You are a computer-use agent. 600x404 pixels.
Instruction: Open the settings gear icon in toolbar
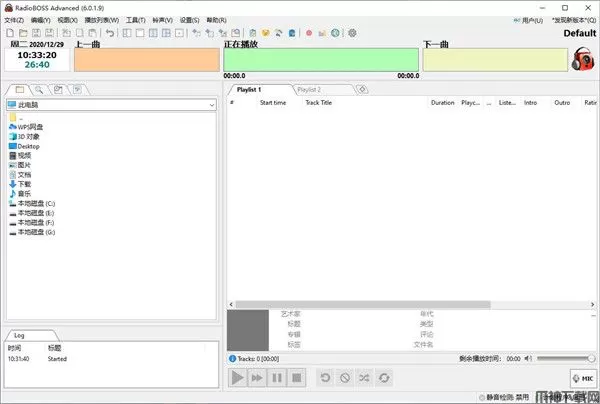tap(352, 33)
